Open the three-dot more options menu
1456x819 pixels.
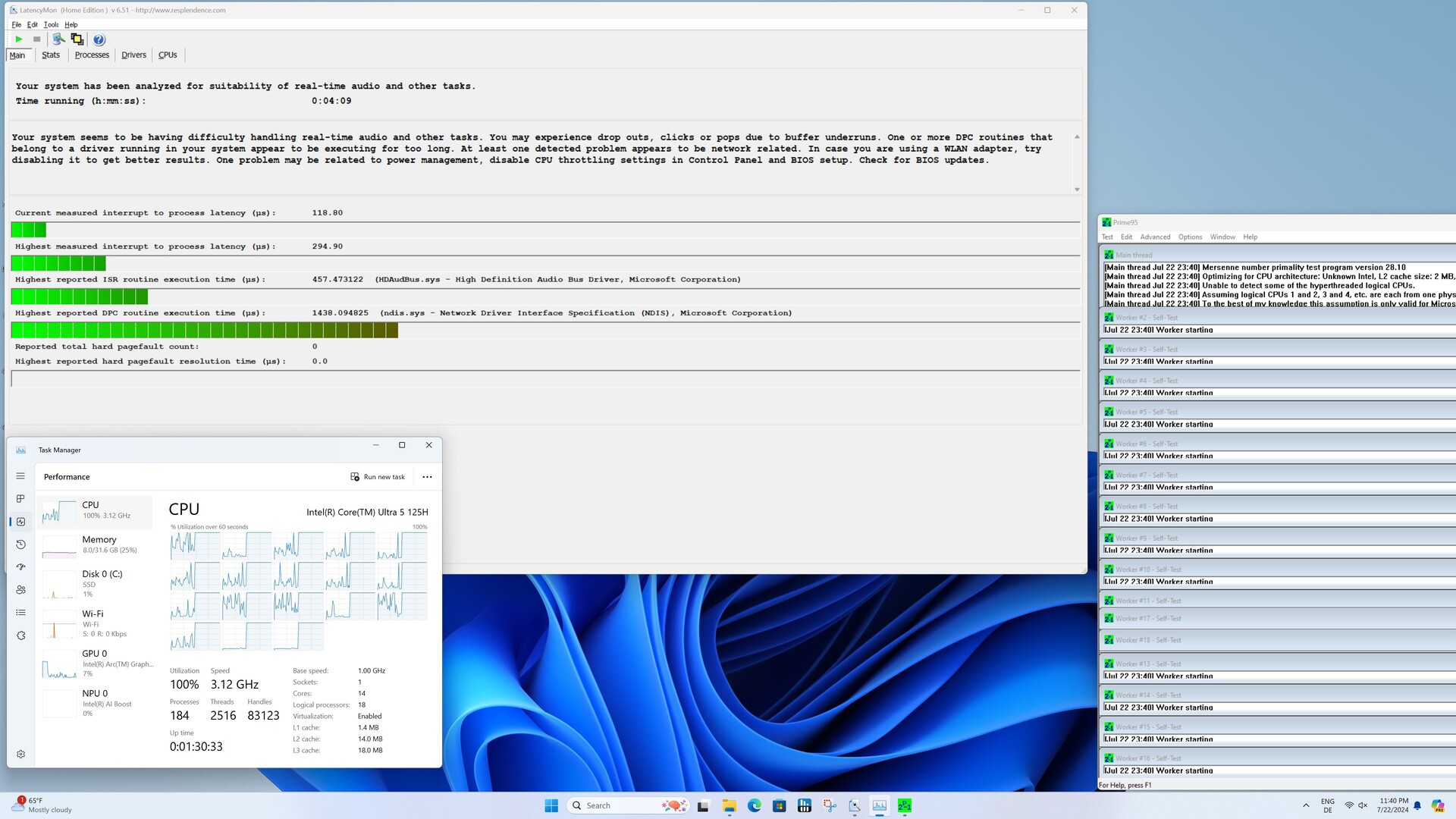(x=427, y=477)
